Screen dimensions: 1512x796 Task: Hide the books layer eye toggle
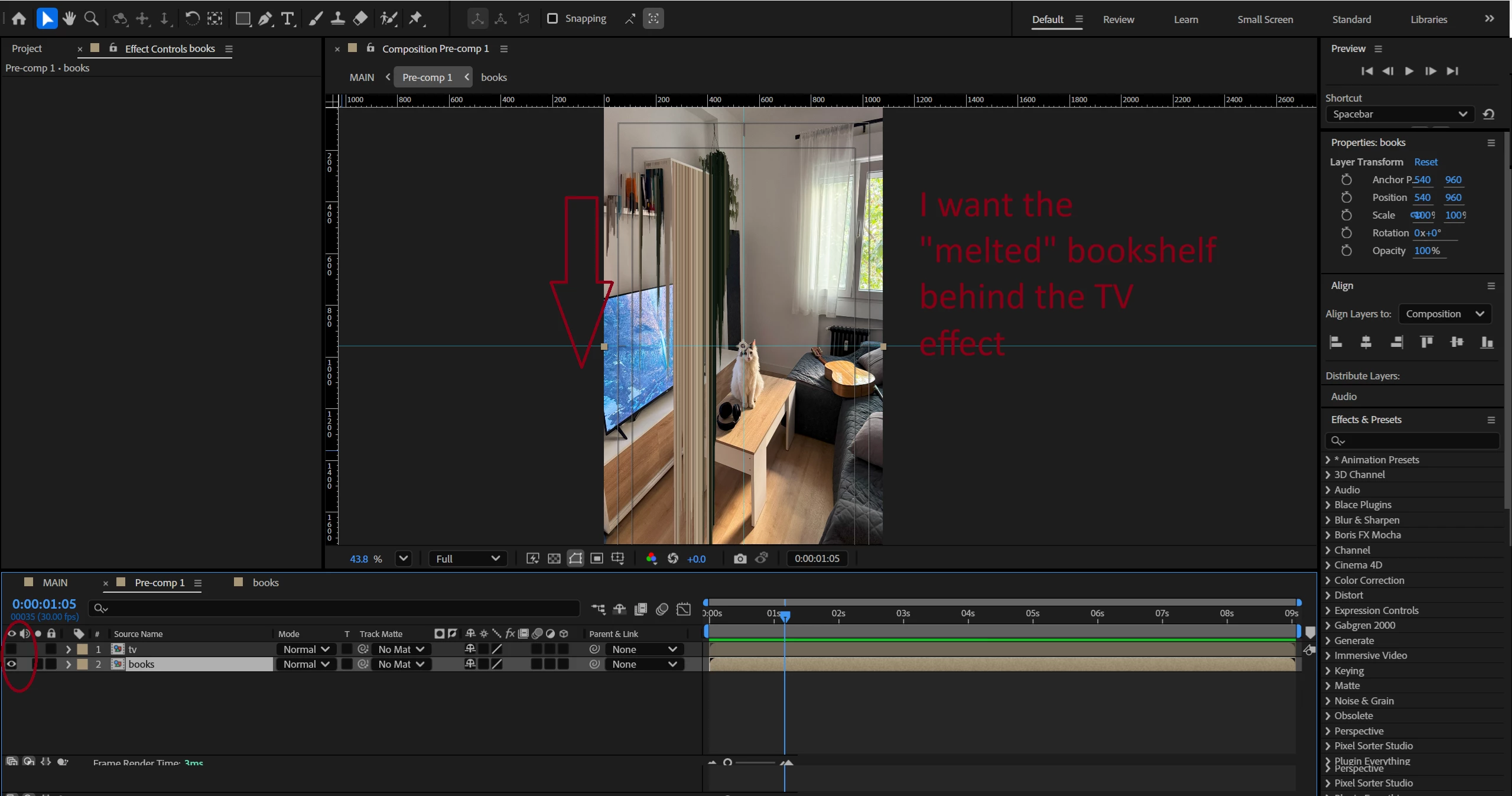(x=11, y=664)
